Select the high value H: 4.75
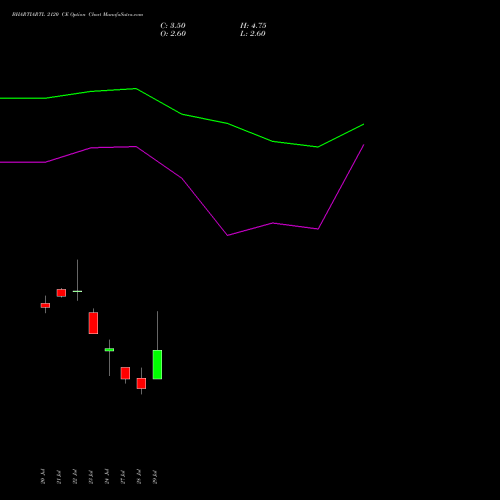 pyautogui.click(x=253, y=26)
